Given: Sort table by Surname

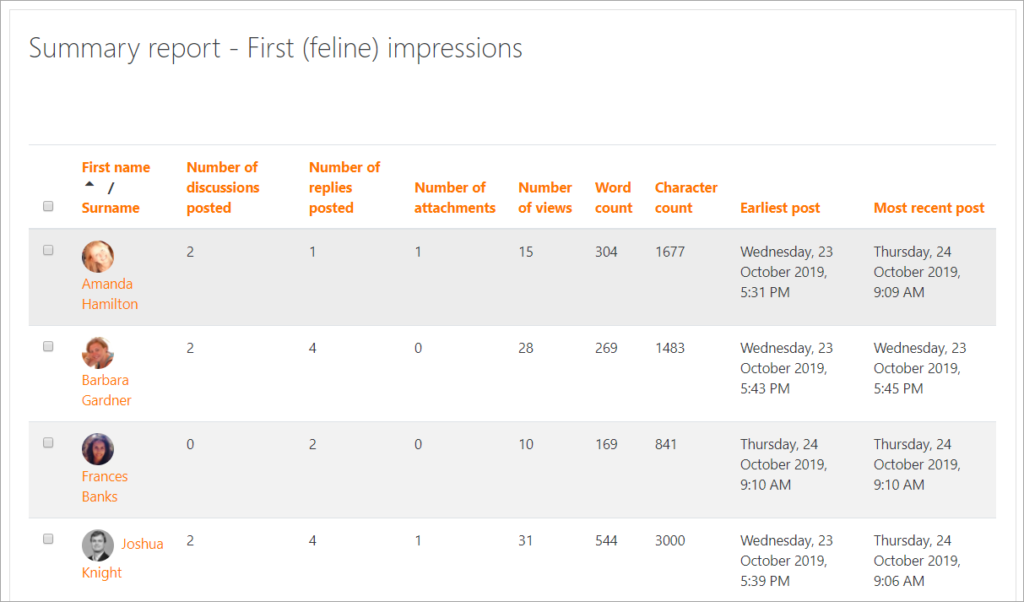Looking at the screenshot, I should click(x=110, y=208).
